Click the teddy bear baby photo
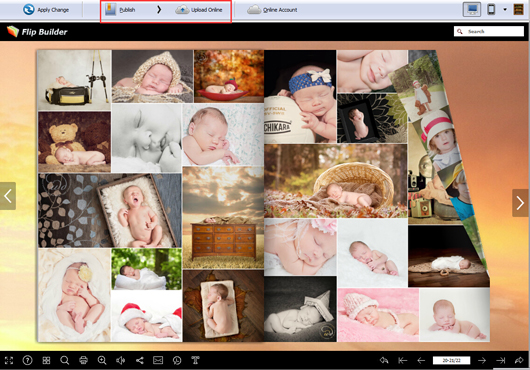The image size is (530, 370). coord(74,142)
